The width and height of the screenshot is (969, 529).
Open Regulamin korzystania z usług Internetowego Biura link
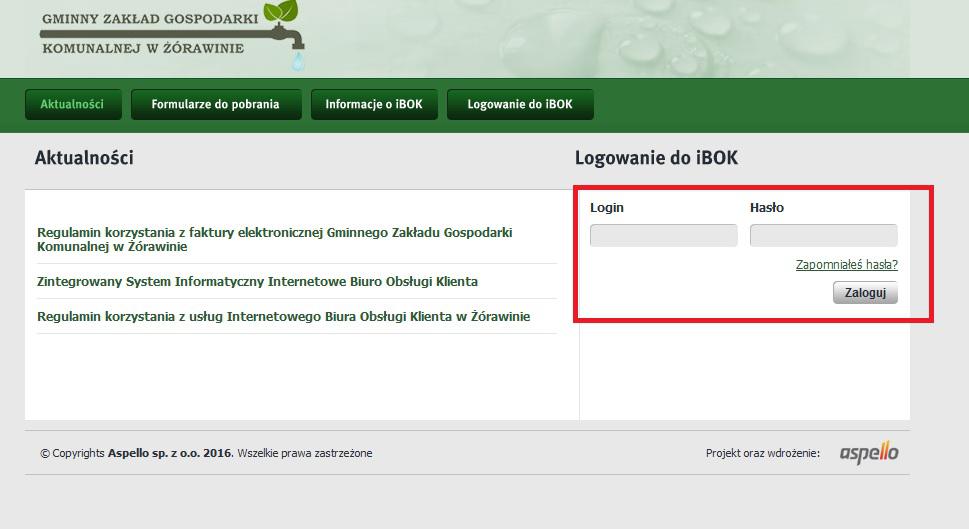[x=284, y=316]
